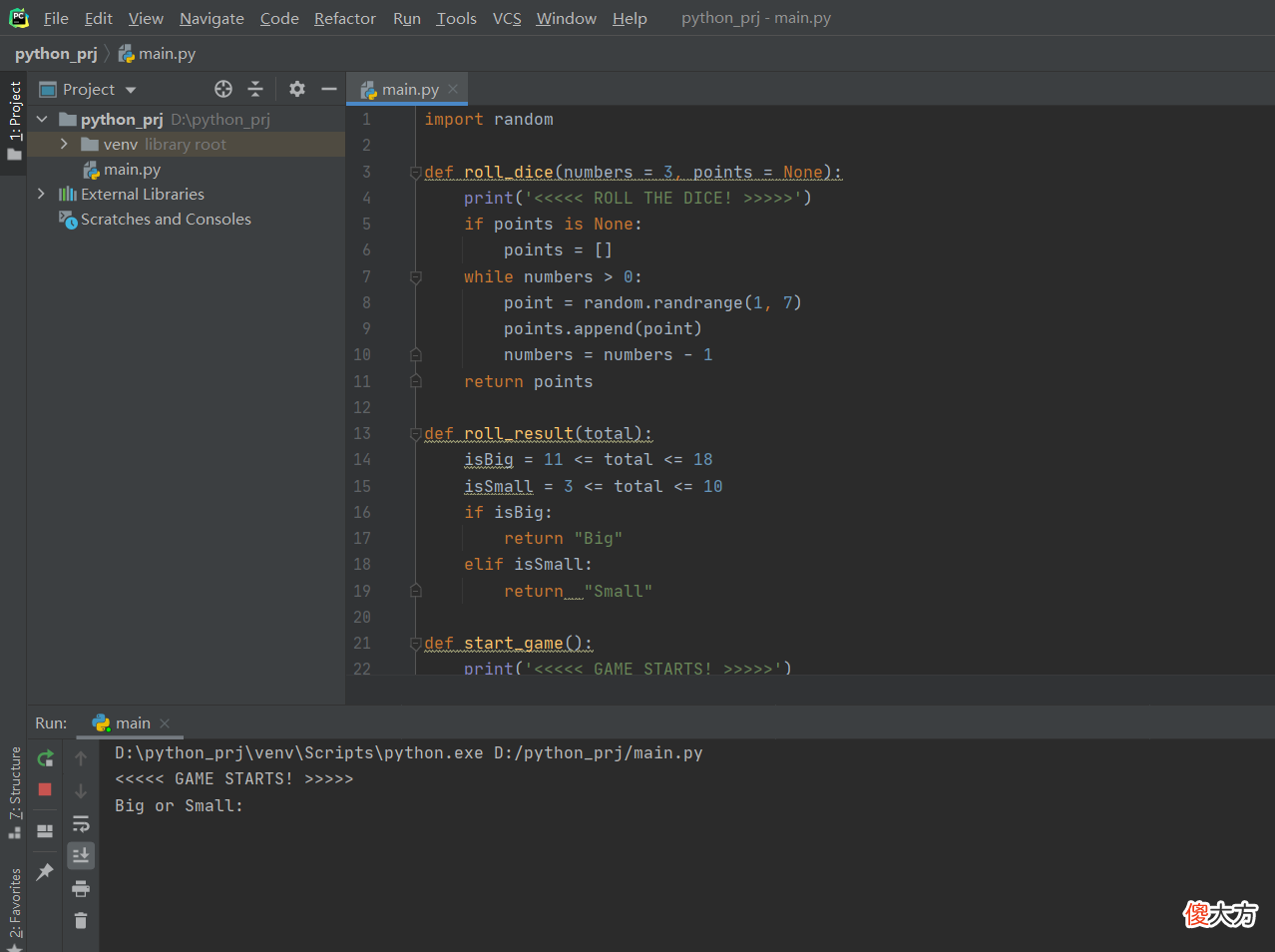Image resolution: width=1275 pixels, height=952 pixels.
Task: Go up the stack trace in Run panel
Action: [x=81, y=758]
